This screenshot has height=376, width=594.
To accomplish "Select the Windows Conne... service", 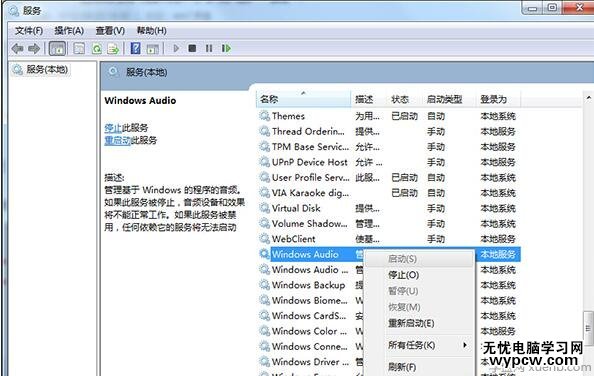I will 311,346.
